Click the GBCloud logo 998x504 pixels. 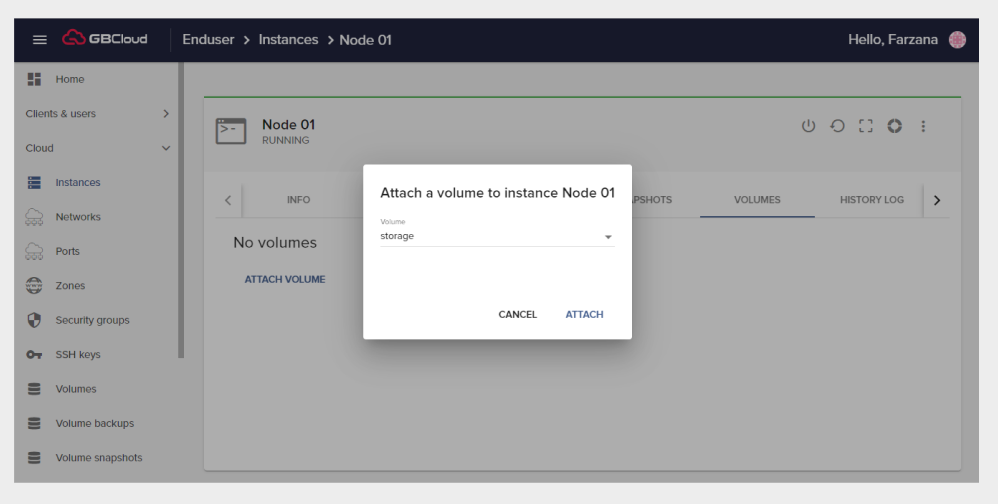point(105,40)
